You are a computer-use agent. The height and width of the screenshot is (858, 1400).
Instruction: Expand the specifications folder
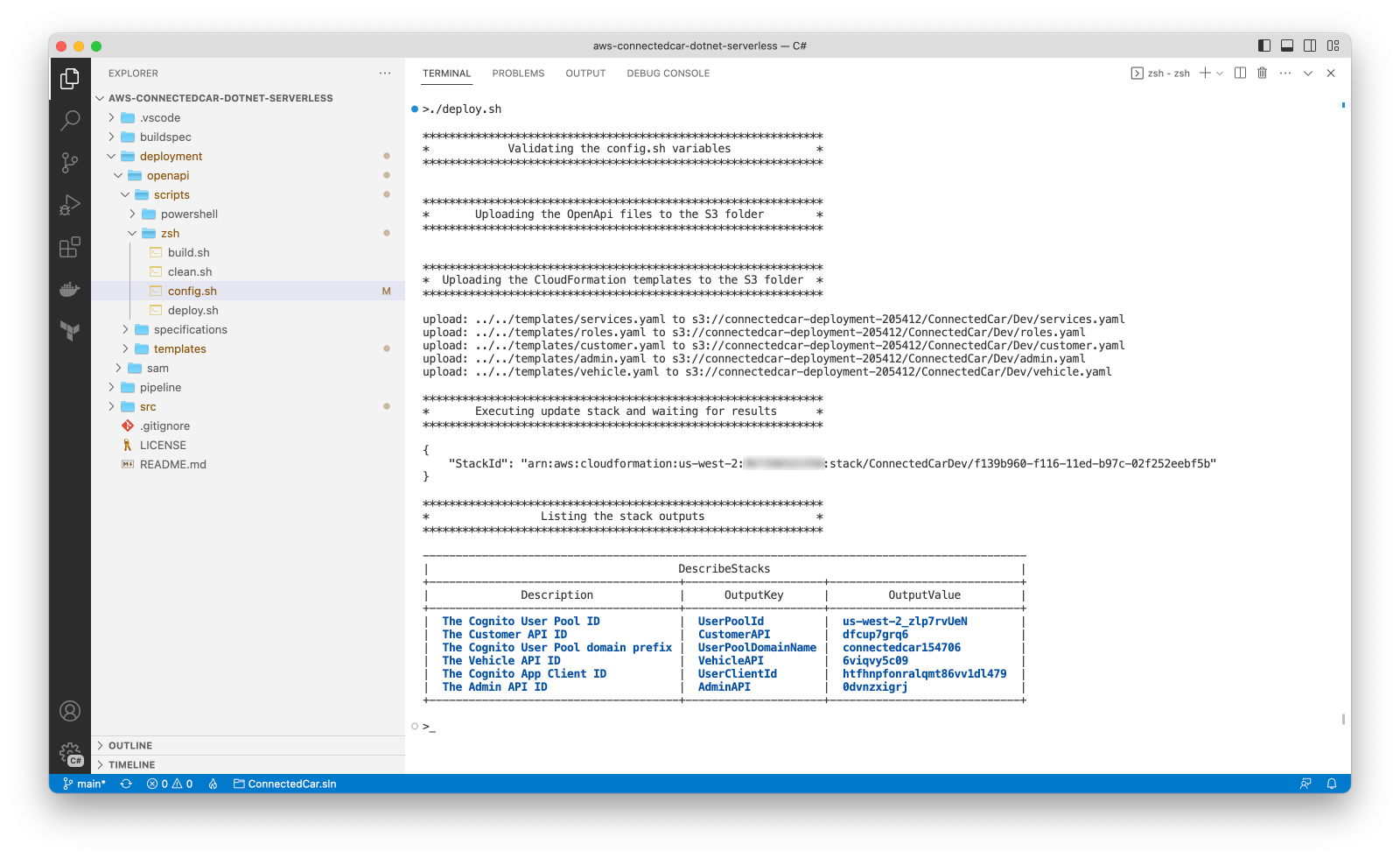click(x=248, y=329)
